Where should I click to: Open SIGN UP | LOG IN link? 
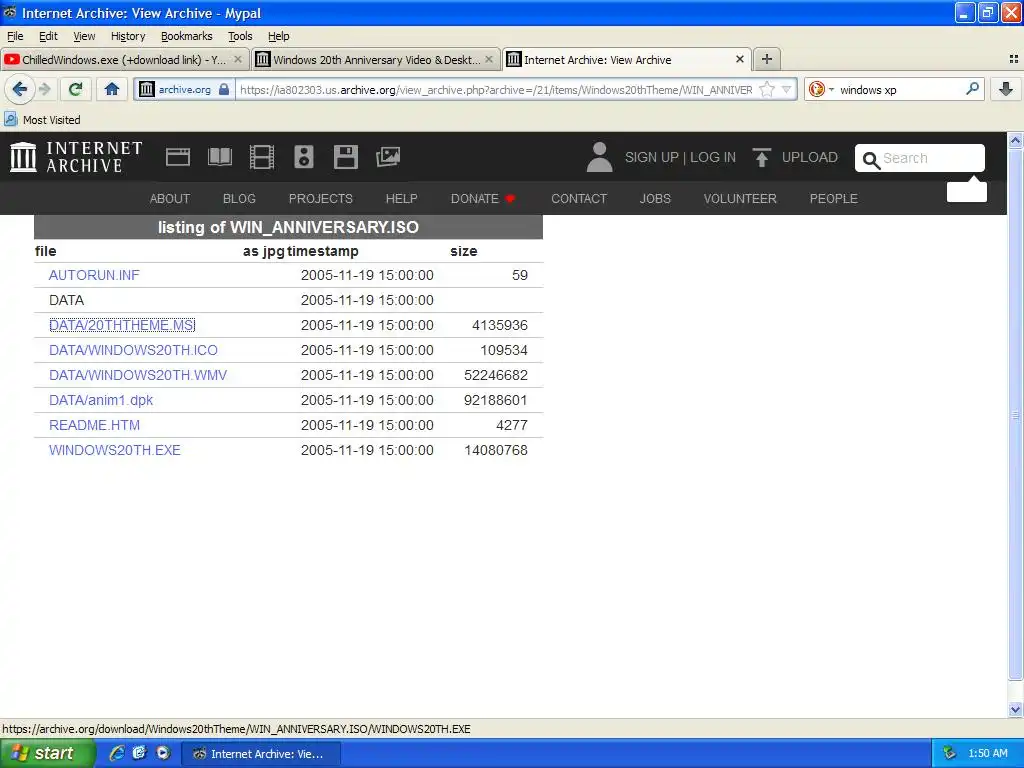680,157
